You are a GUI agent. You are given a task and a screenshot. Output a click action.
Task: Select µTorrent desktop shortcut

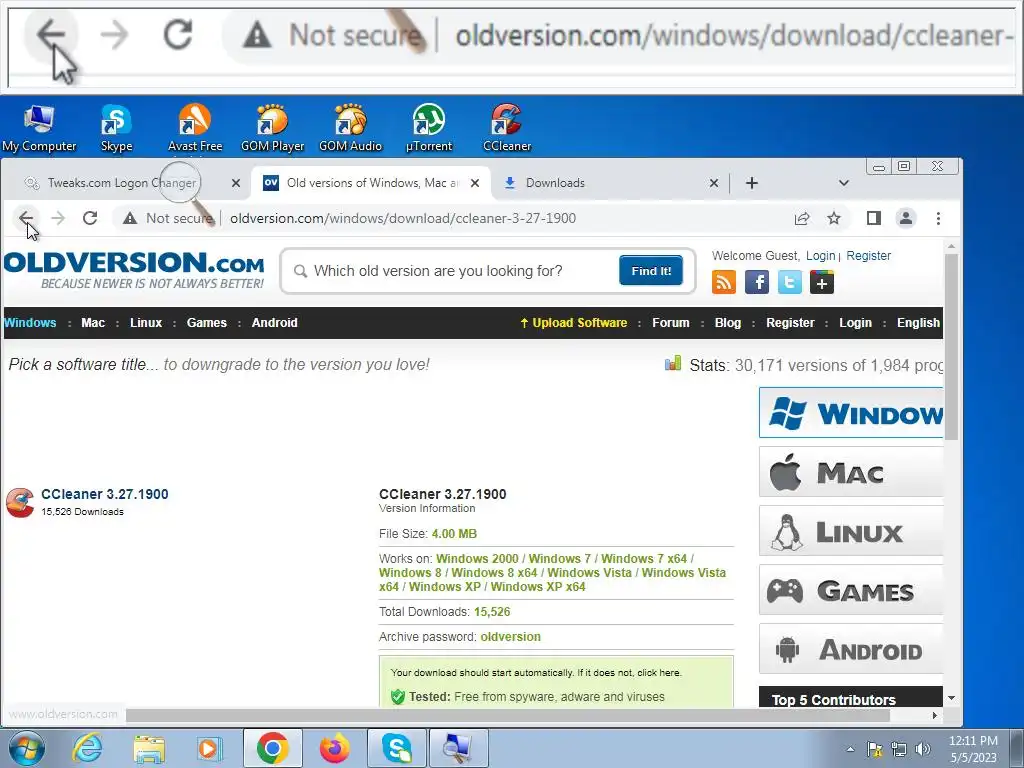point(428,129)
